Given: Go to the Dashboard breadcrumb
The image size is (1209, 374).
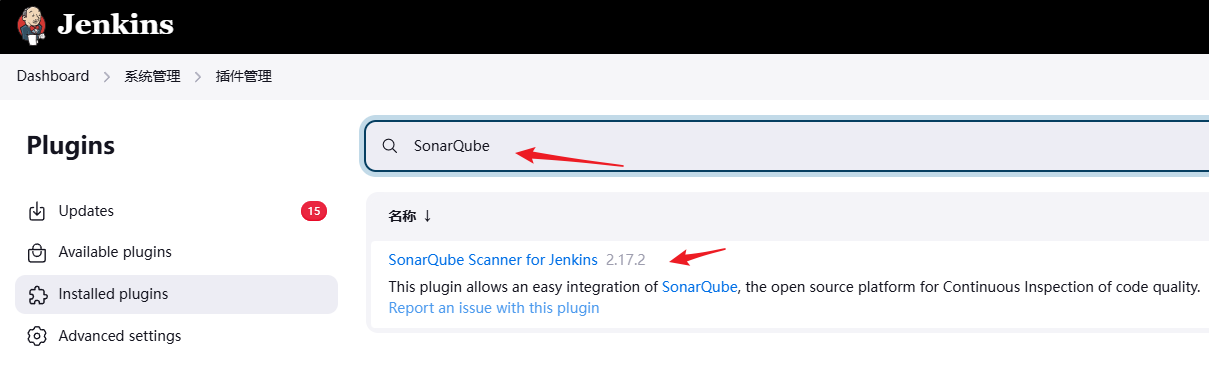Looking at the screenshot, I should pyautogui.click(x=53, y=76).
